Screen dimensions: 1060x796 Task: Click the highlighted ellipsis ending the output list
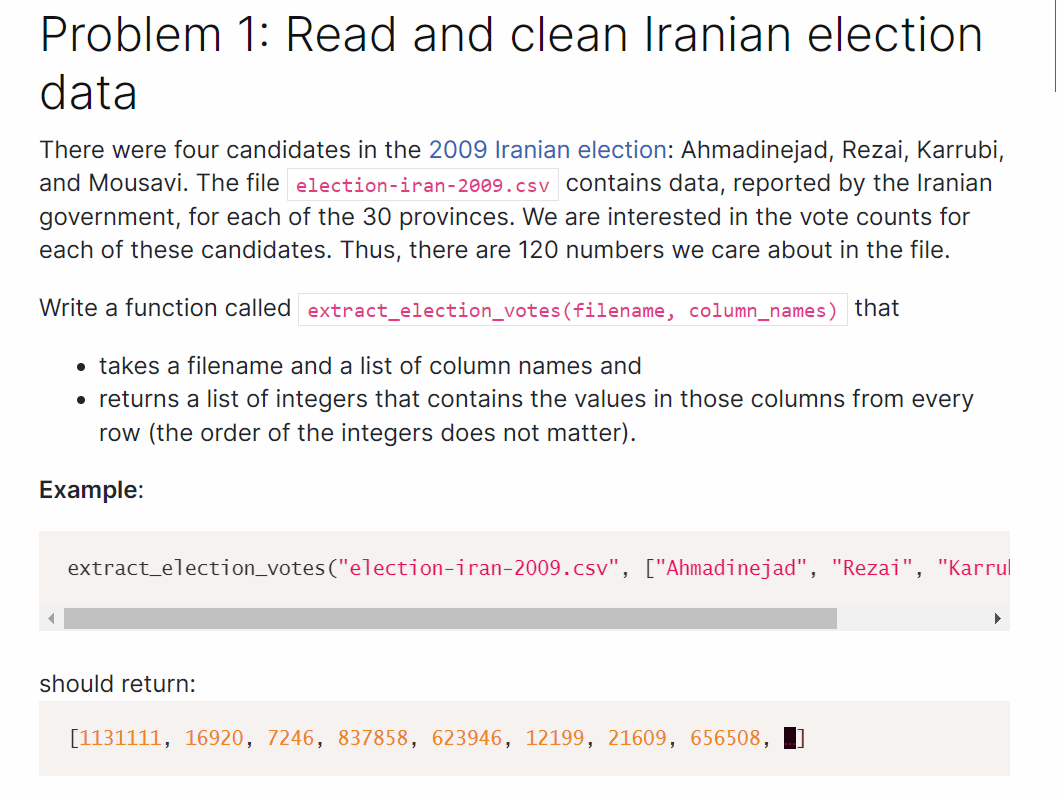coord(790,738)
